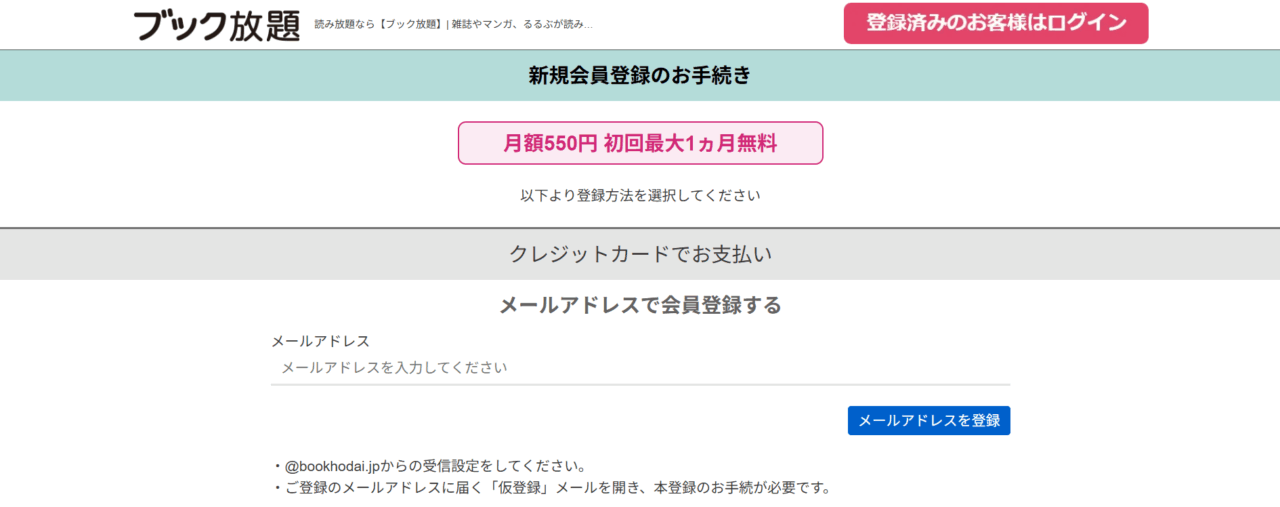This screenshot has width=1280, height=507.
Task: Click the 雑誌やマンガ、るるぶが読み… tagline portion
Action: (523, 24)
